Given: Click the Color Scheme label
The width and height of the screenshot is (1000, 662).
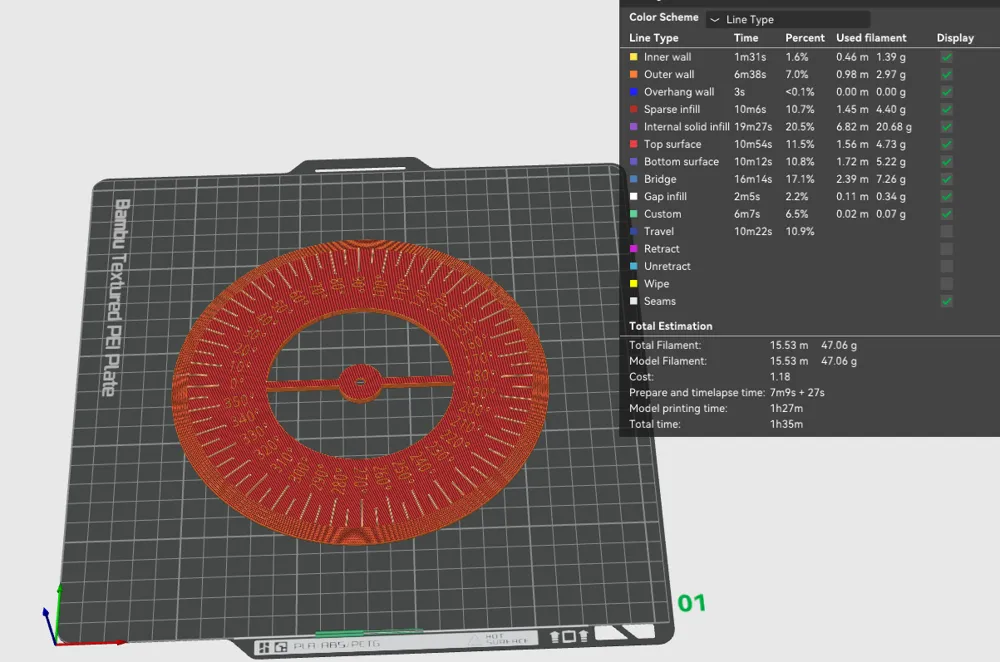Looking at the screenshot, I should pos(663,18).
